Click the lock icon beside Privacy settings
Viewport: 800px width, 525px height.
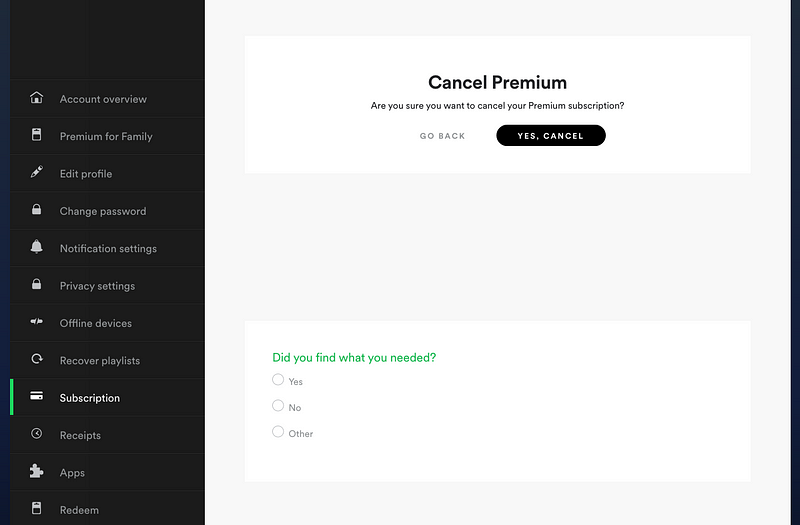pos(37,285)
